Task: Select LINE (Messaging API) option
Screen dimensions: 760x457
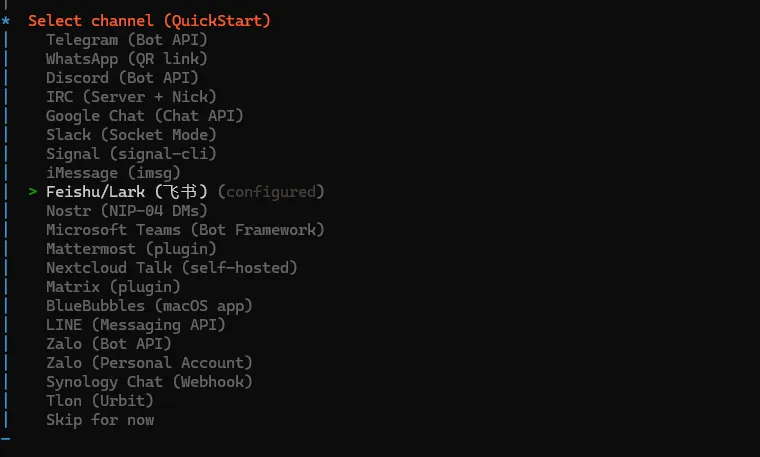Action: (x=136, y=325)
